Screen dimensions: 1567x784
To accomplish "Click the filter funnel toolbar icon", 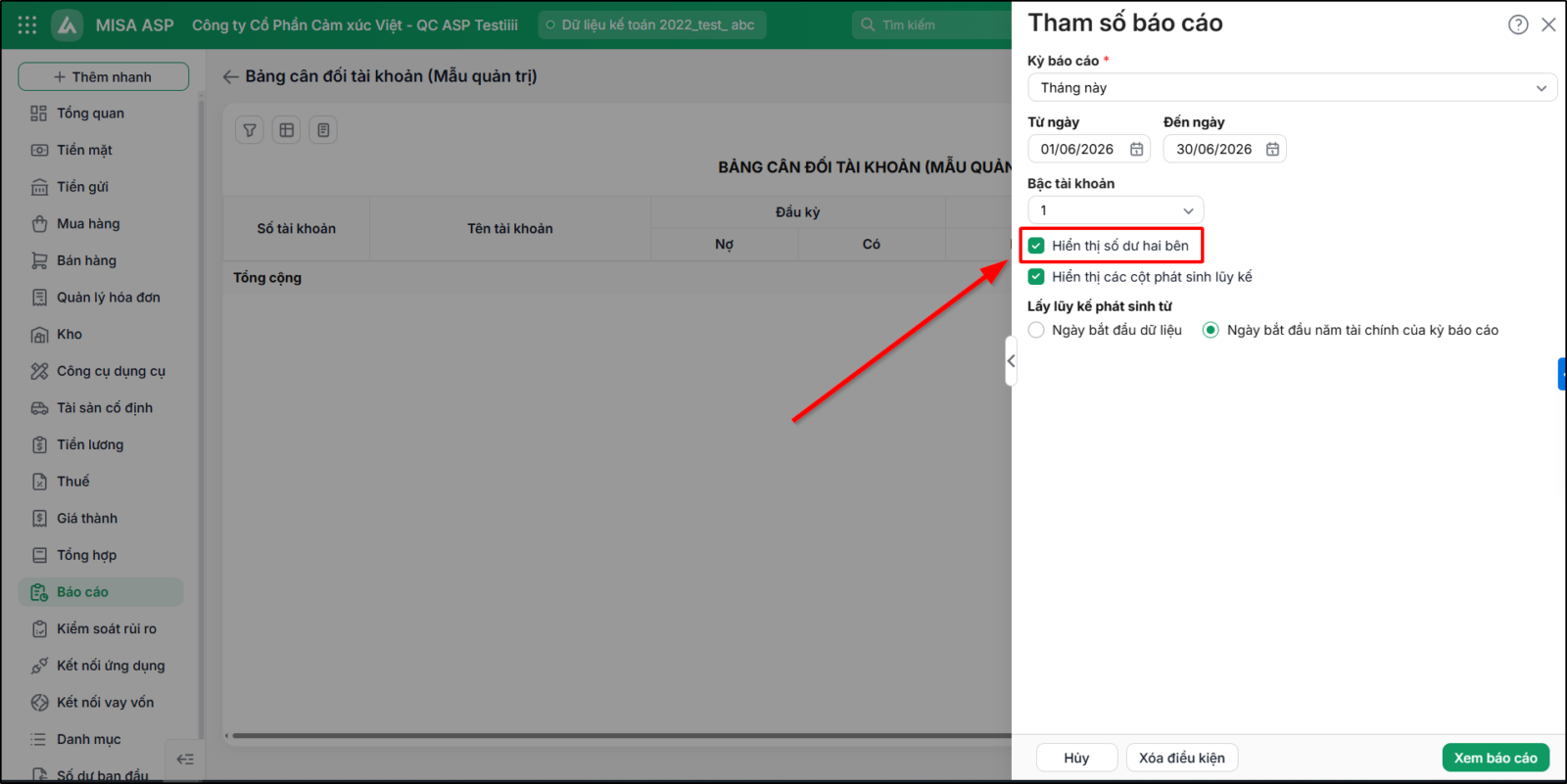I will 250,130.
